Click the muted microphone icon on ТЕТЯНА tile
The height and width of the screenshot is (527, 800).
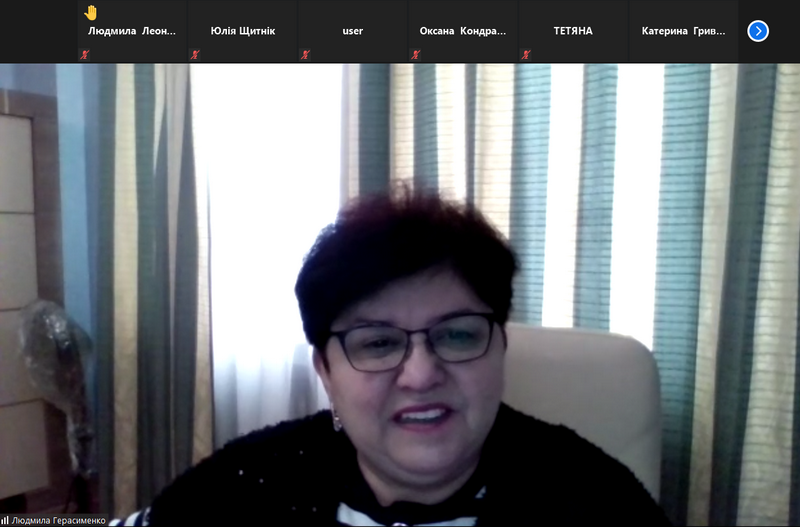[526, 54]
